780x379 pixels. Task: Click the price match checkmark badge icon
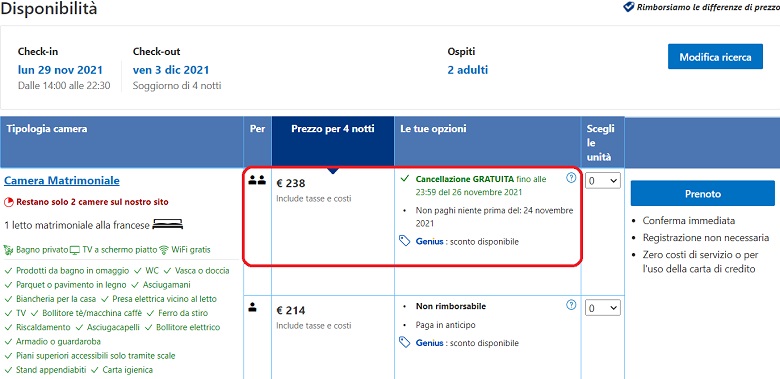click(628, 7)
